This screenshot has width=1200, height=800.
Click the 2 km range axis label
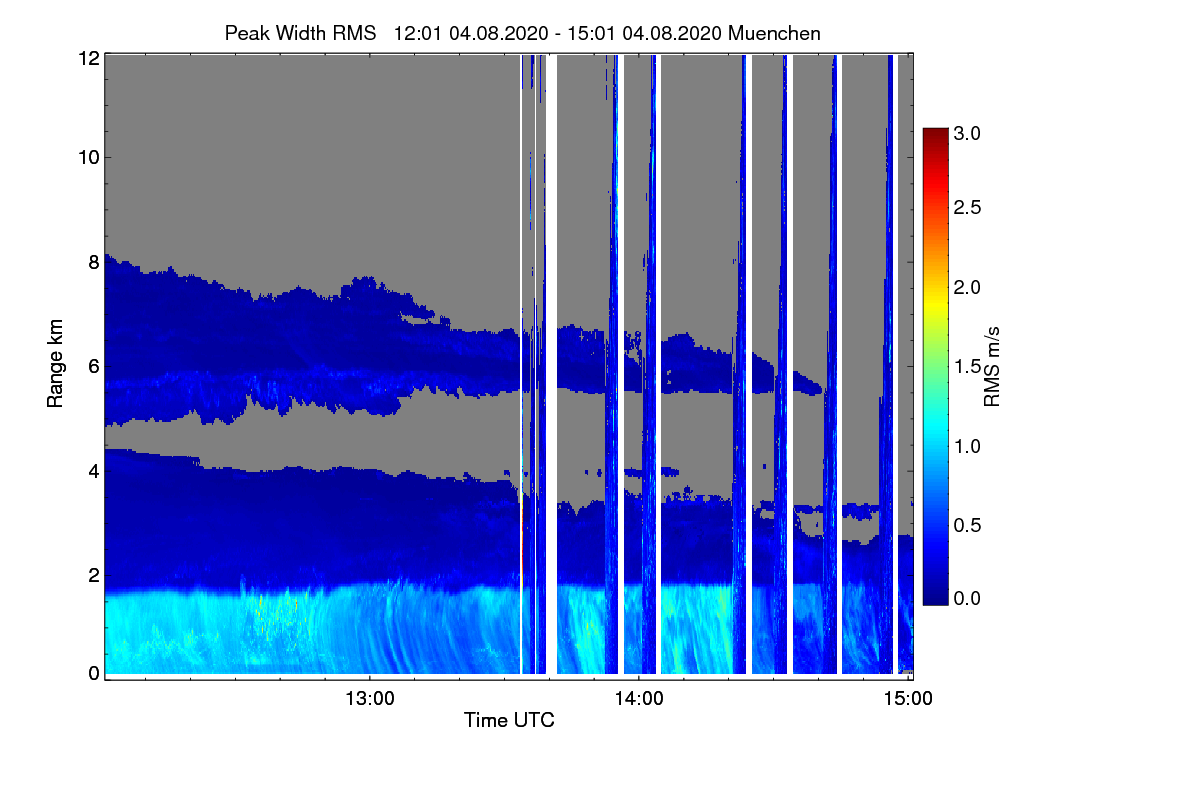(x=94, y=574)
